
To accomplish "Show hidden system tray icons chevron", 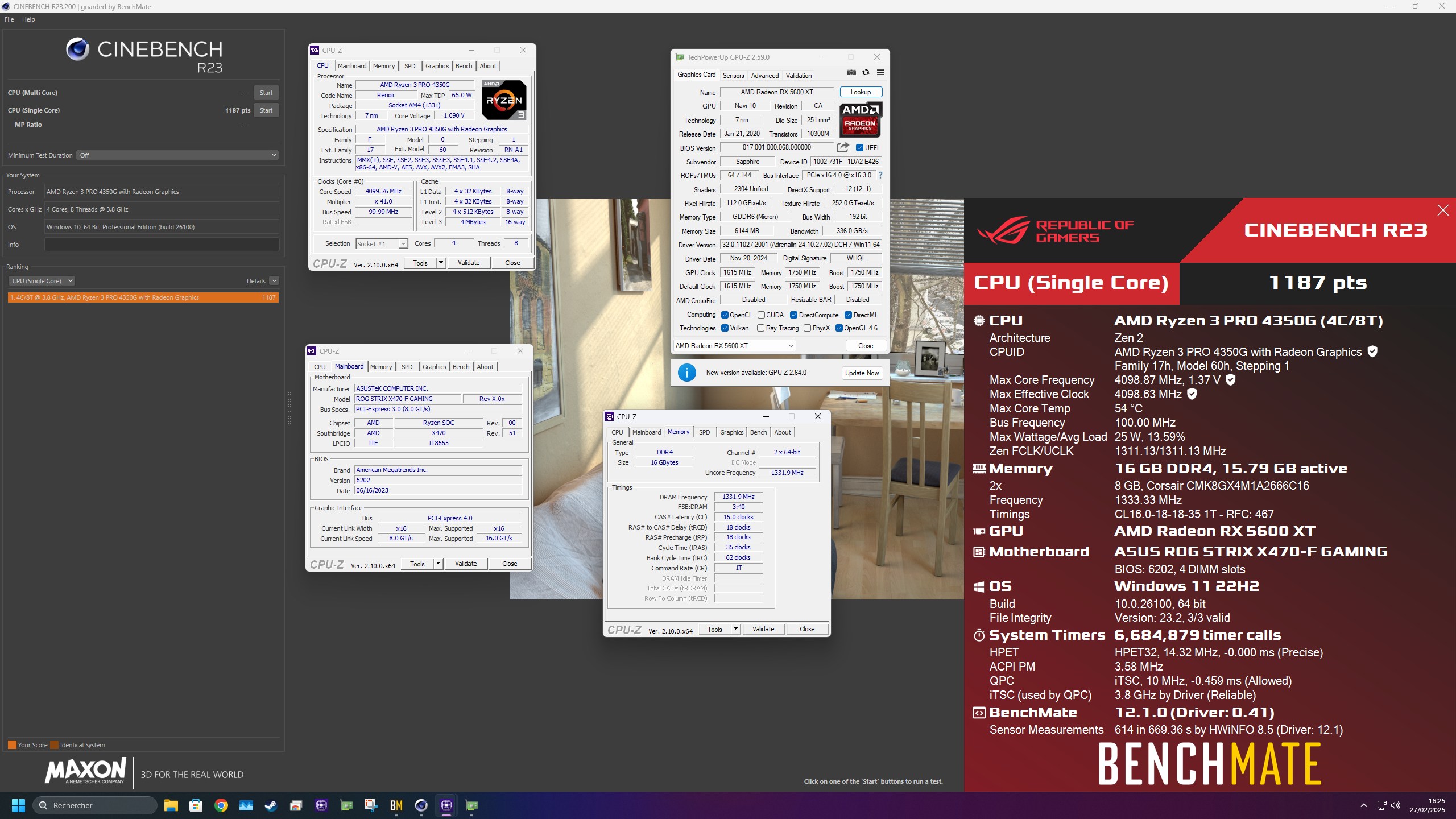I will (x=1364, y=805).
